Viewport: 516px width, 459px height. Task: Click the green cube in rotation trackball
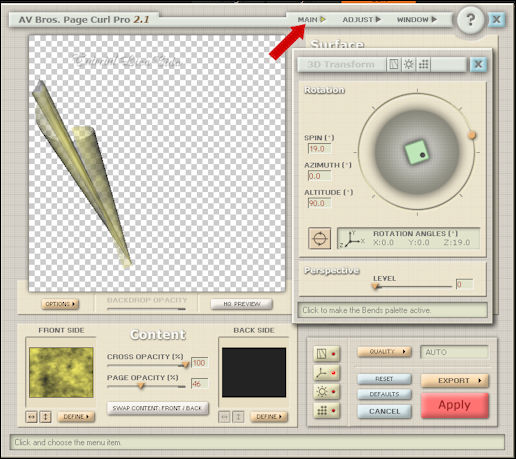pyautogui.click(x=417, y=152)
